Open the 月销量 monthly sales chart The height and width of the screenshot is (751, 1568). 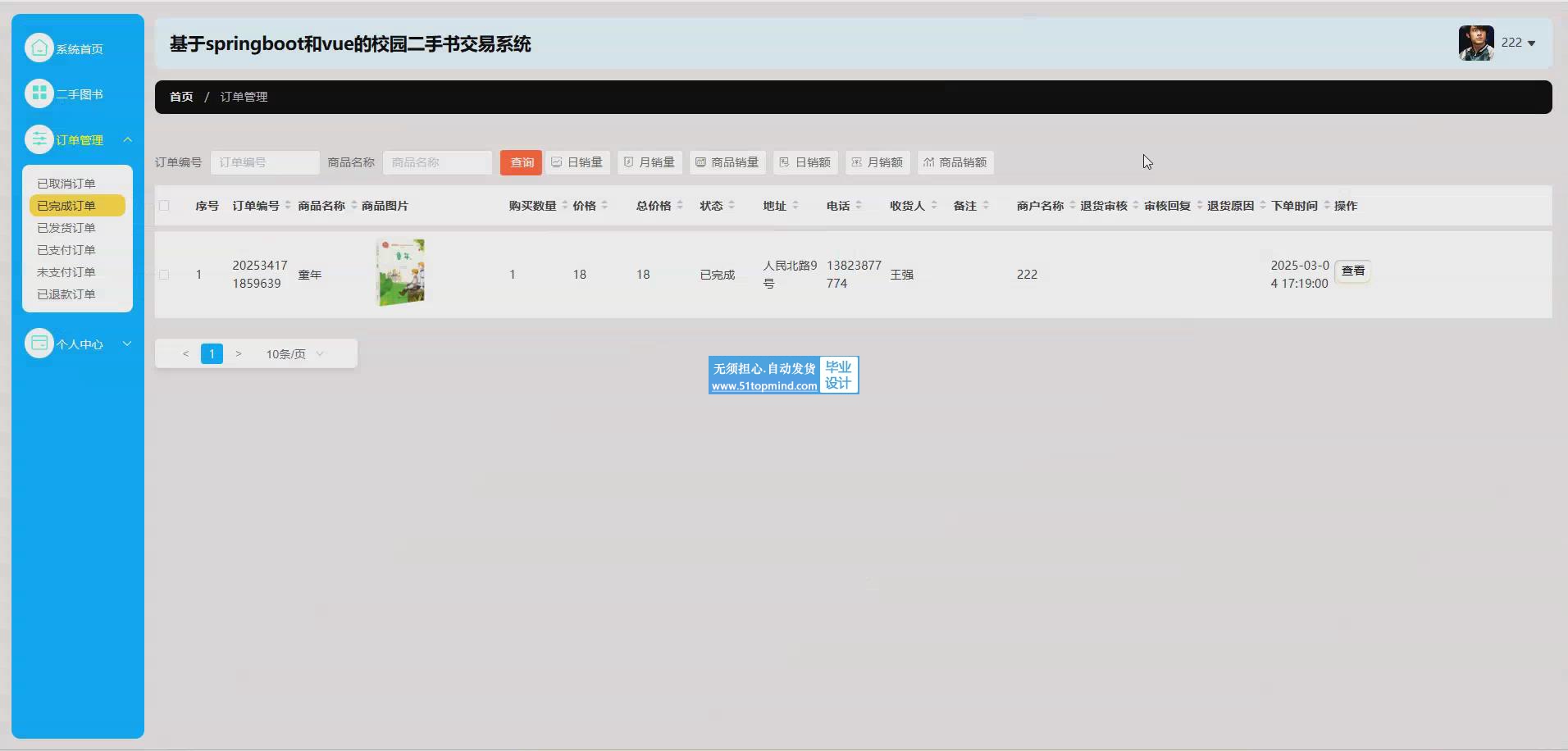[650, 162]
